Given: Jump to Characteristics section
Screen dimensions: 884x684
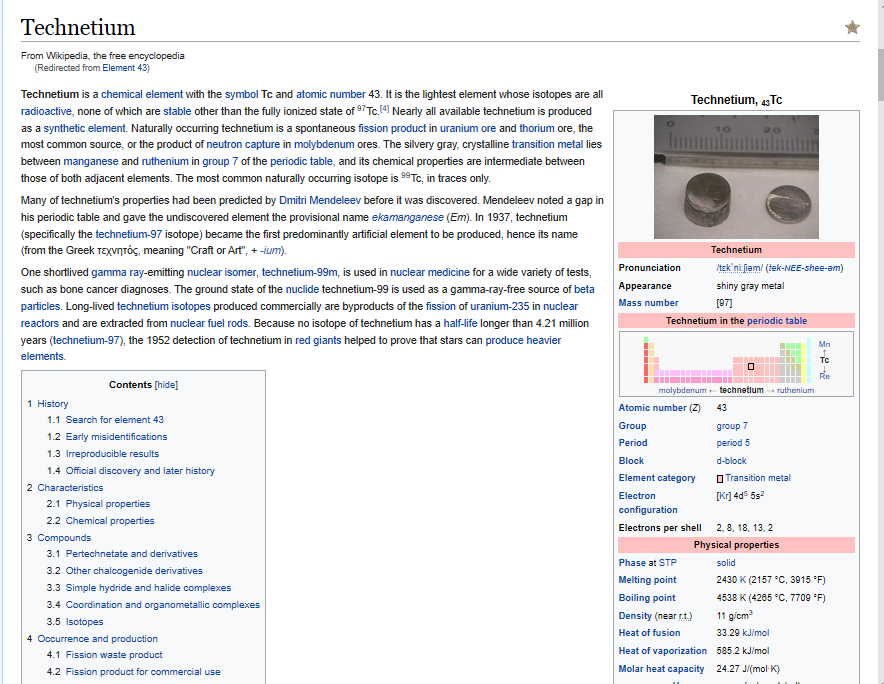Looking at the screenshot, I should pyautogui.click(x=70, y=487).
